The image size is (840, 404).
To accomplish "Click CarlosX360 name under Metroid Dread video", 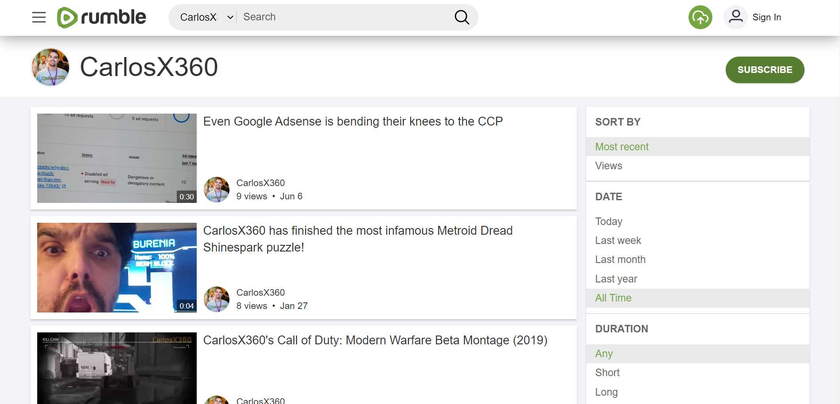I will pyautogui.click(x=260, y=293).
